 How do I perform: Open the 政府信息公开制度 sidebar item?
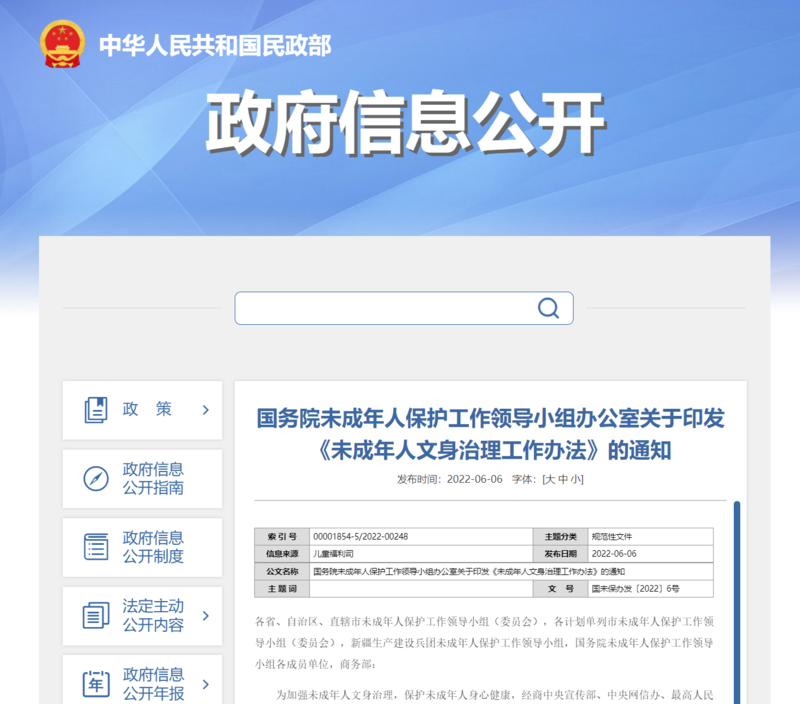click(153, 547)
